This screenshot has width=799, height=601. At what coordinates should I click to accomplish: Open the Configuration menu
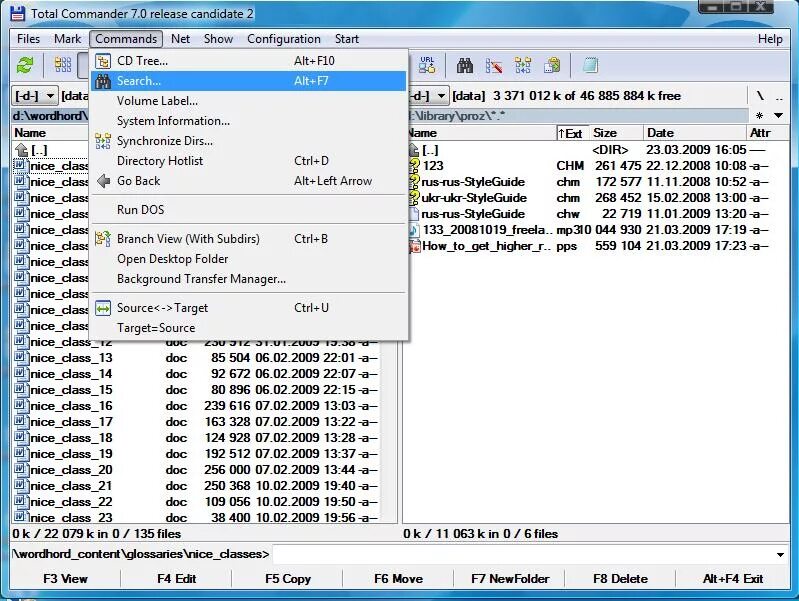(x=284, y=39)
